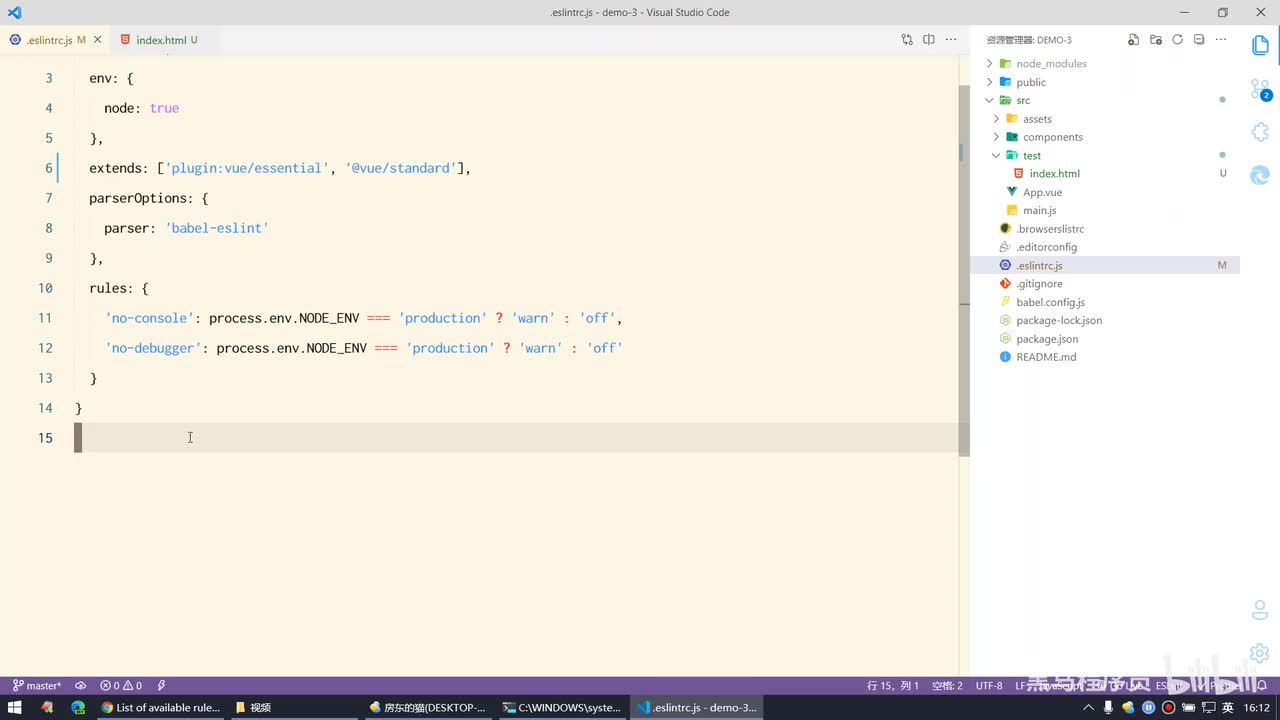
Task: Collapse the test folder
Action: coord(1031,155)
